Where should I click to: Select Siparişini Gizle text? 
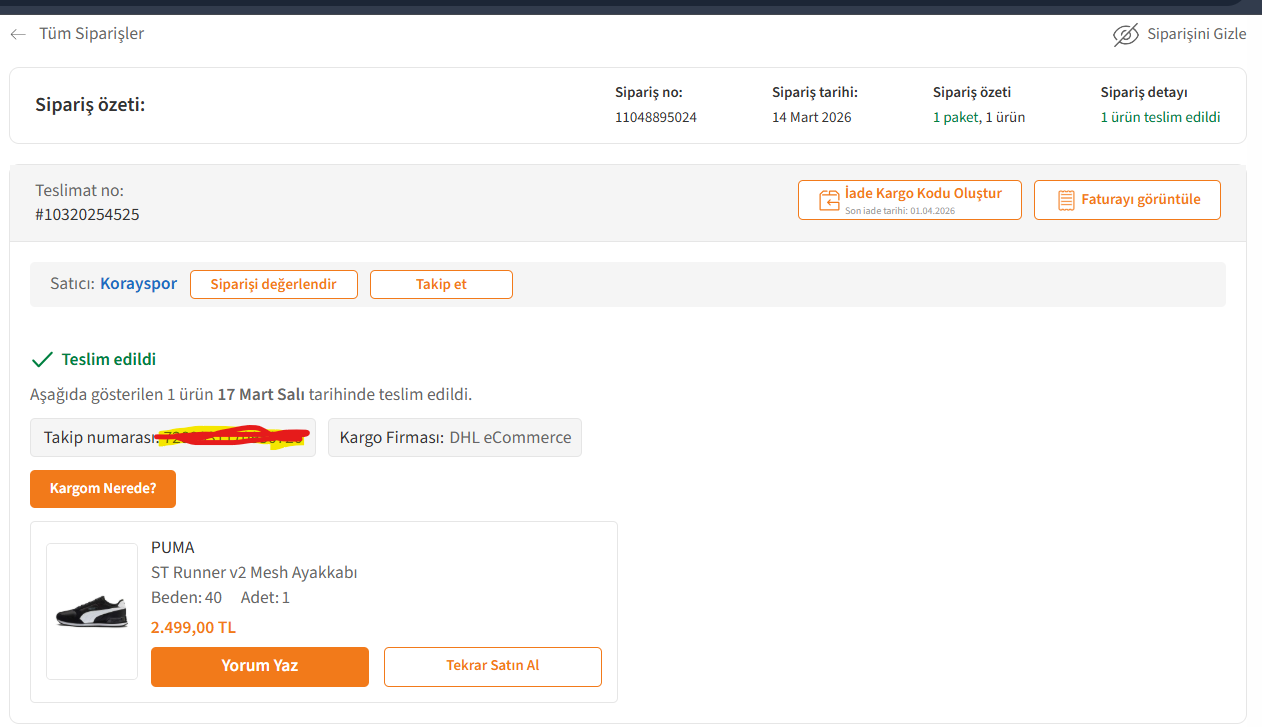tap(1197, 34)
